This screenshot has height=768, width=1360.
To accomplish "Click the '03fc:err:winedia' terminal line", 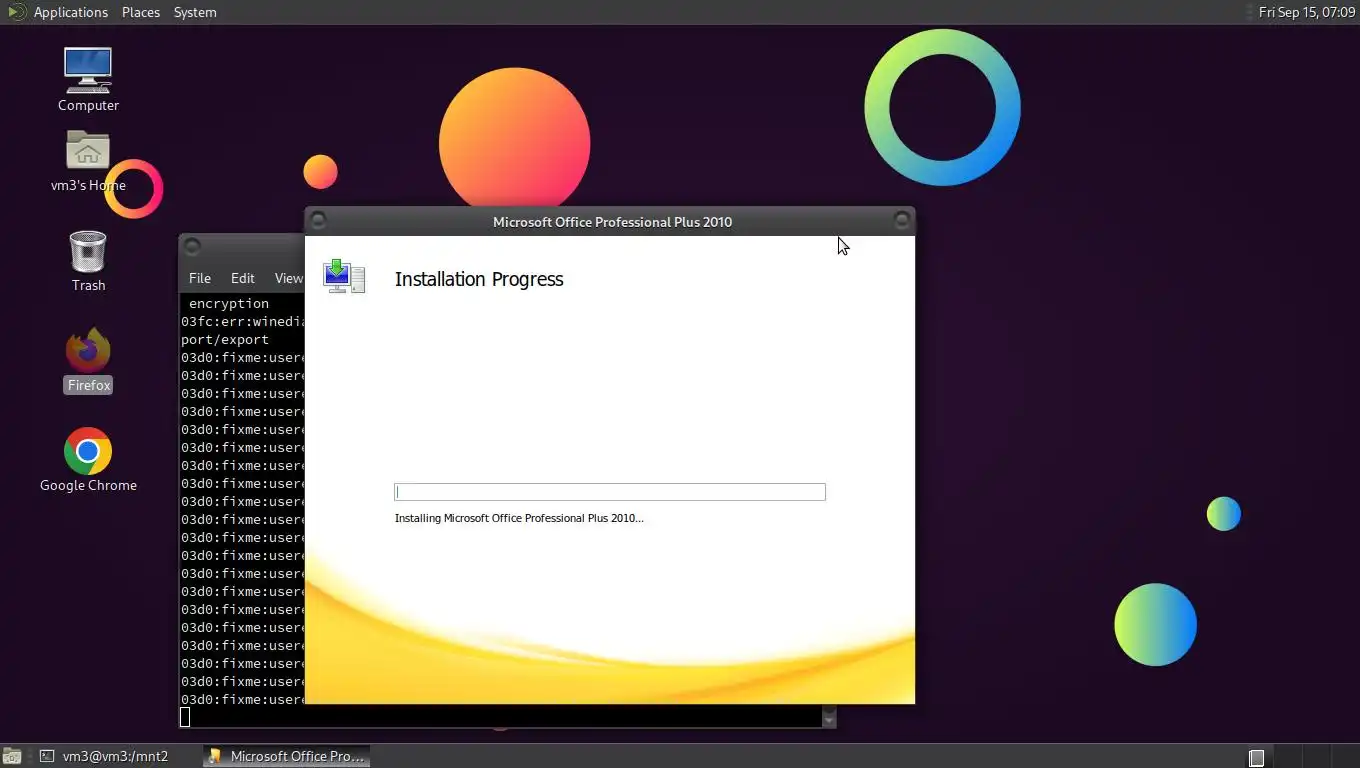I will click(242, 322).
